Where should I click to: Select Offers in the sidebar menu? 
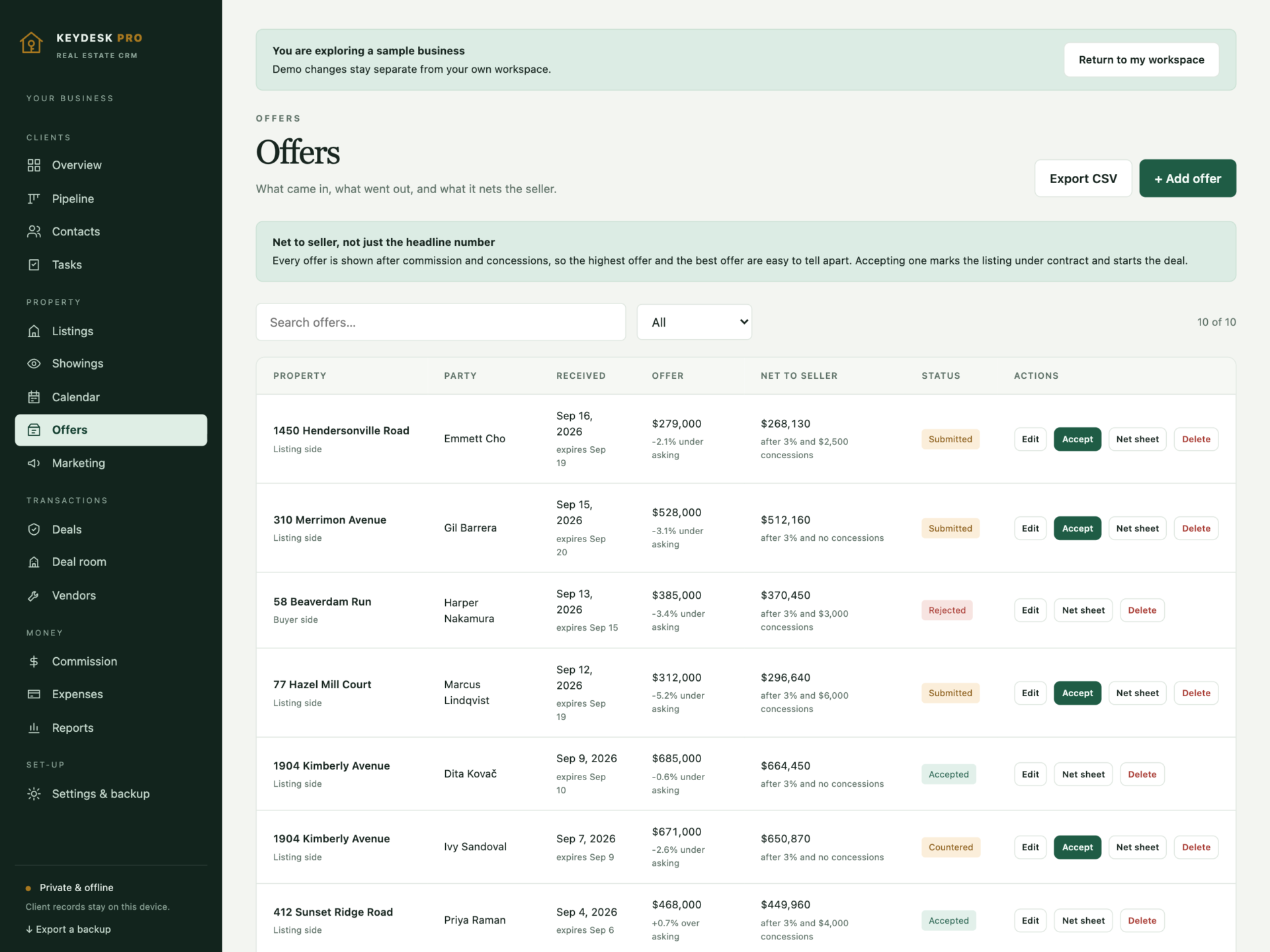click(111, 430)
